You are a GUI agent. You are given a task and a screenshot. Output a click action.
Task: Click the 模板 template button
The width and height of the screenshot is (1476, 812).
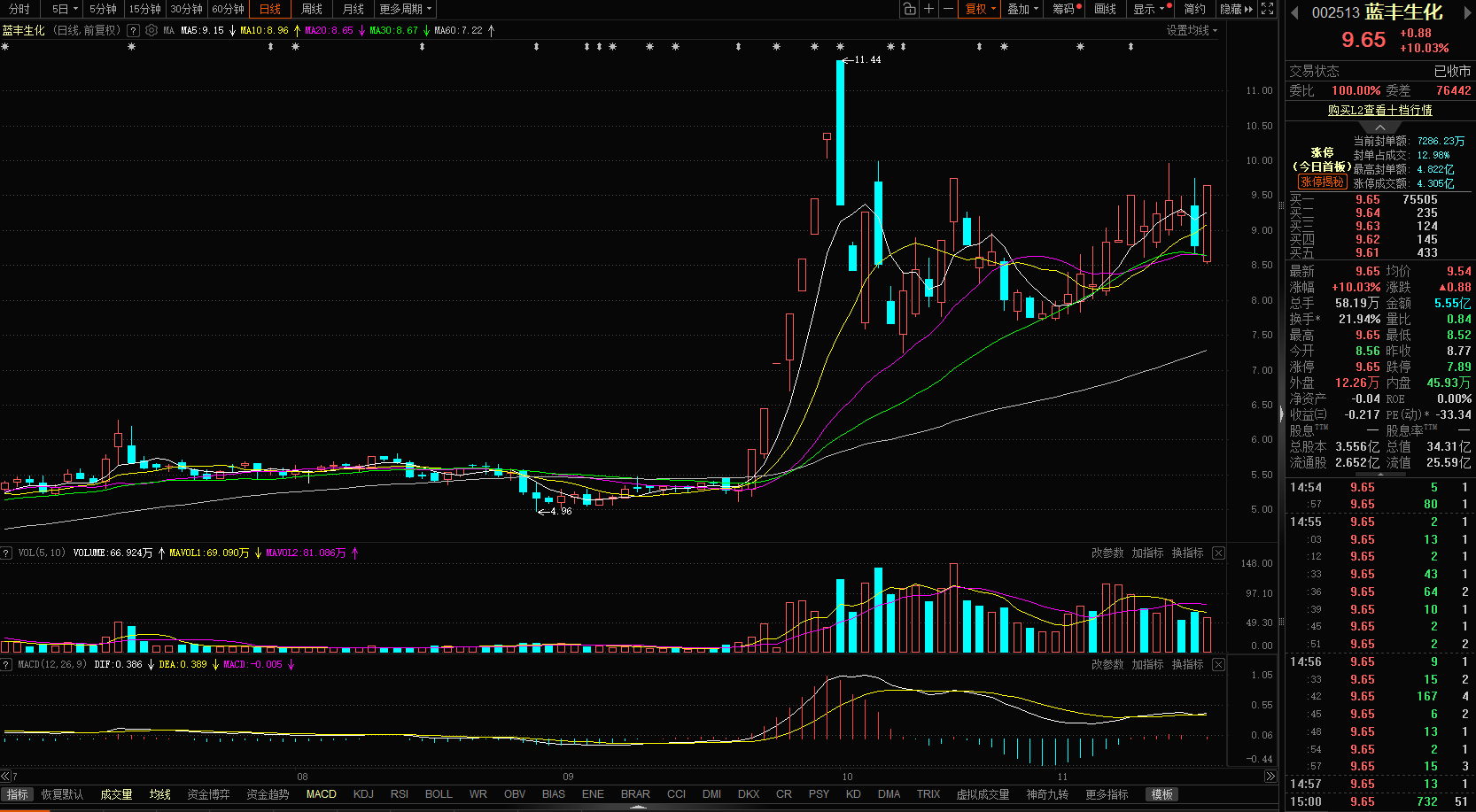tap(1161, 794)
